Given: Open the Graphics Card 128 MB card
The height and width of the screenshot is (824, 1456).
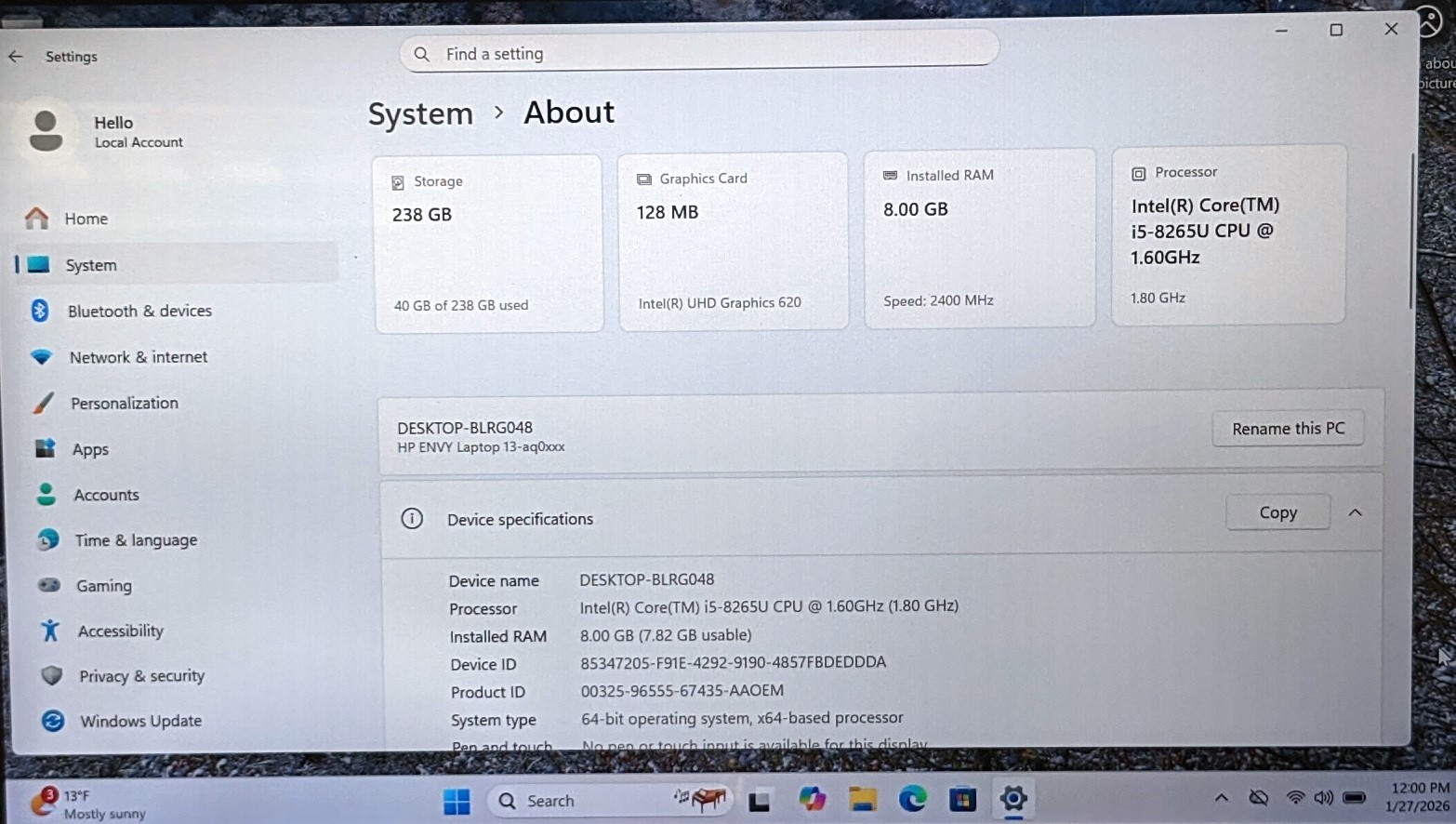Looking at the screenshot, I should tap(734, 241).
